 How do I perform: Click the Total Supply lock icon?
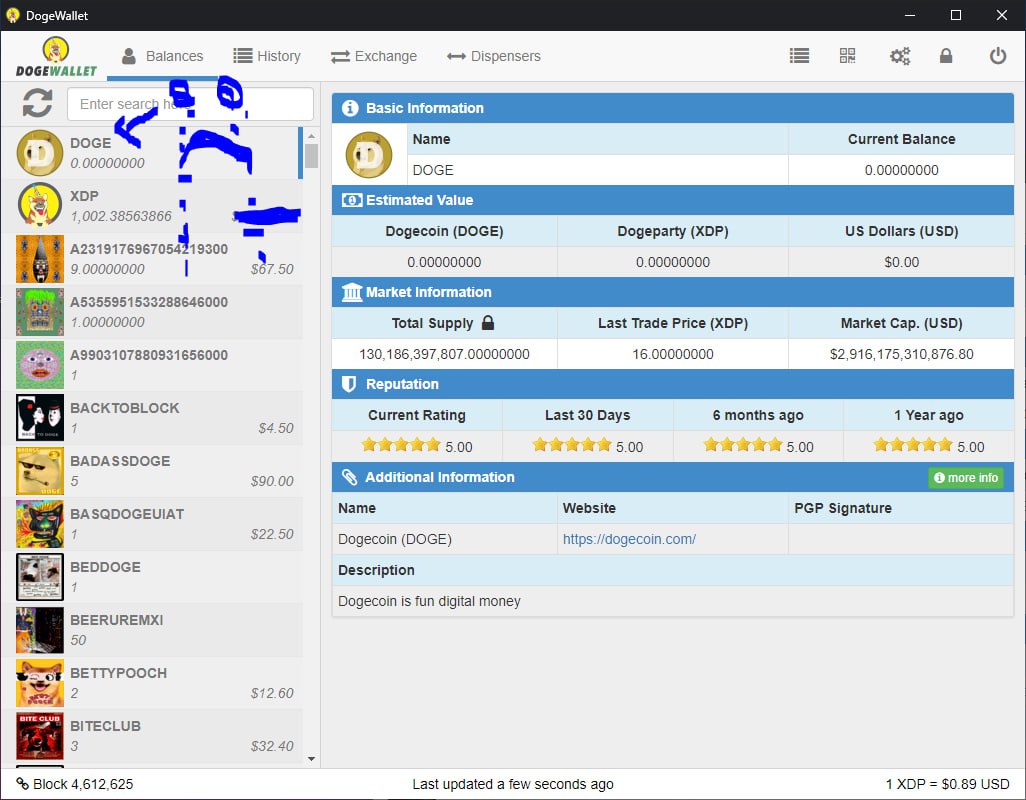pyautogui.click(x=488, y=323)
